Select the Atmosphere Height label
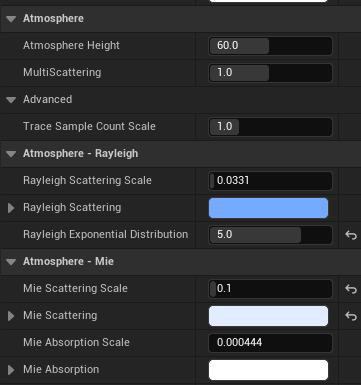The image size is (361, 385). [71, 45]
